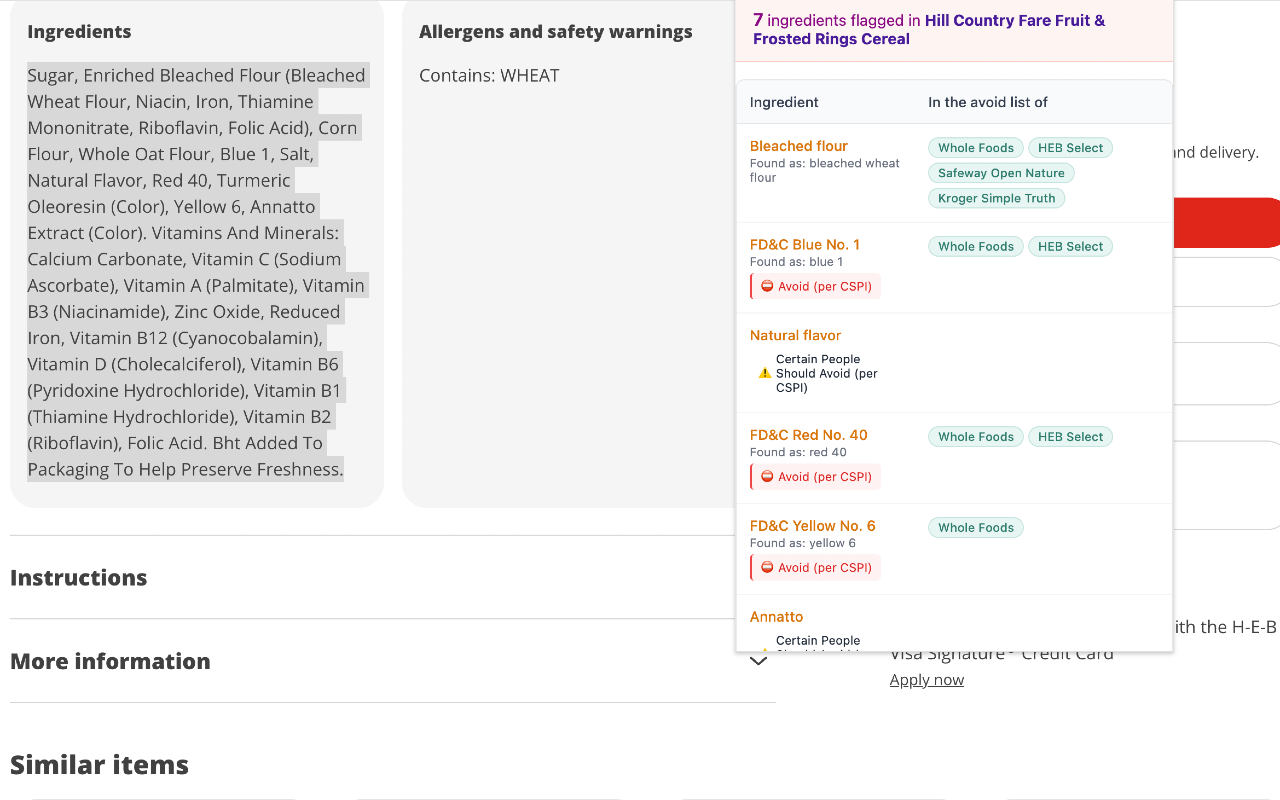Expand the More information section
Viewport: 1280px width, 800px height.
pyautogui.click(x=110, y=661)
